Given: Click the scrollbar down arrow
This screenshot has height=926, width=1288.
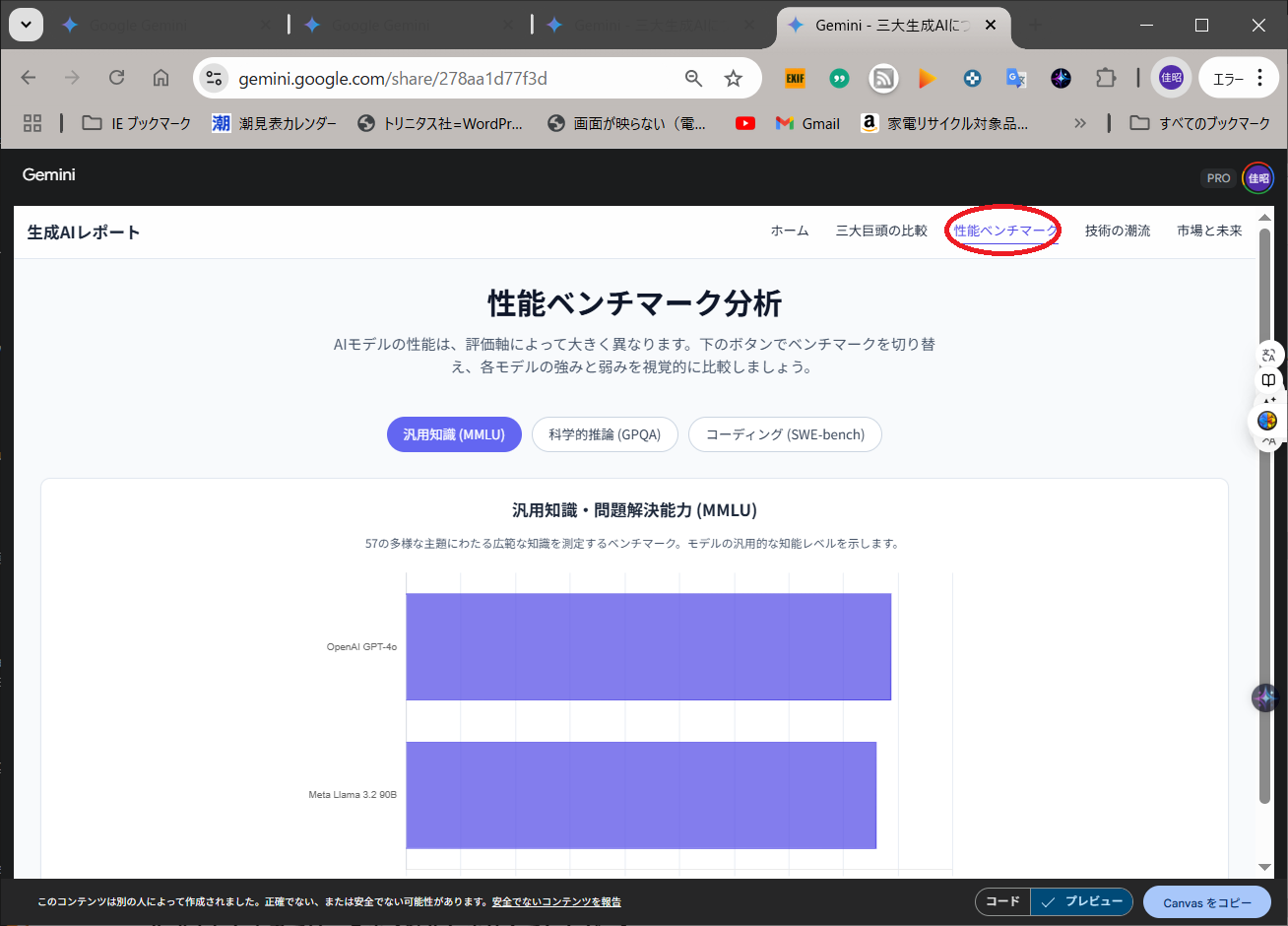Looking at the screenshot, I should pyautogui.click(x=1265, y=867).
